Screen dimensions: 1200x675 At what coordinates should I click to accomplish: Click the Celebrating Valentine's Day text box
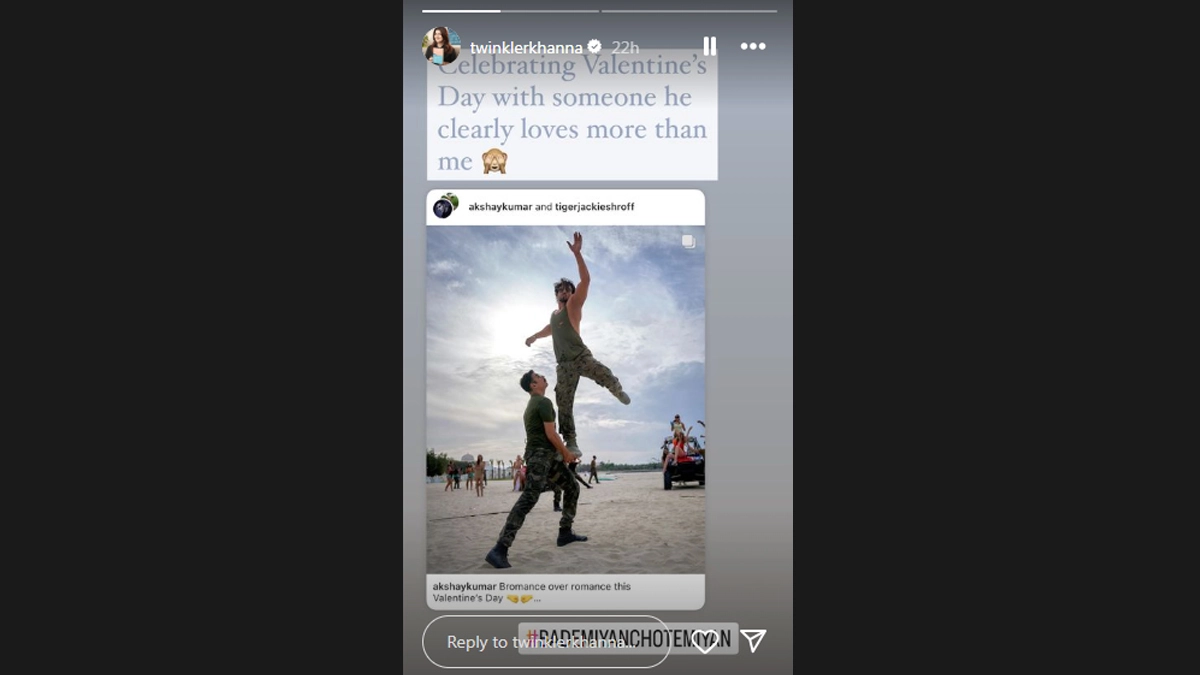pos(572,114)
